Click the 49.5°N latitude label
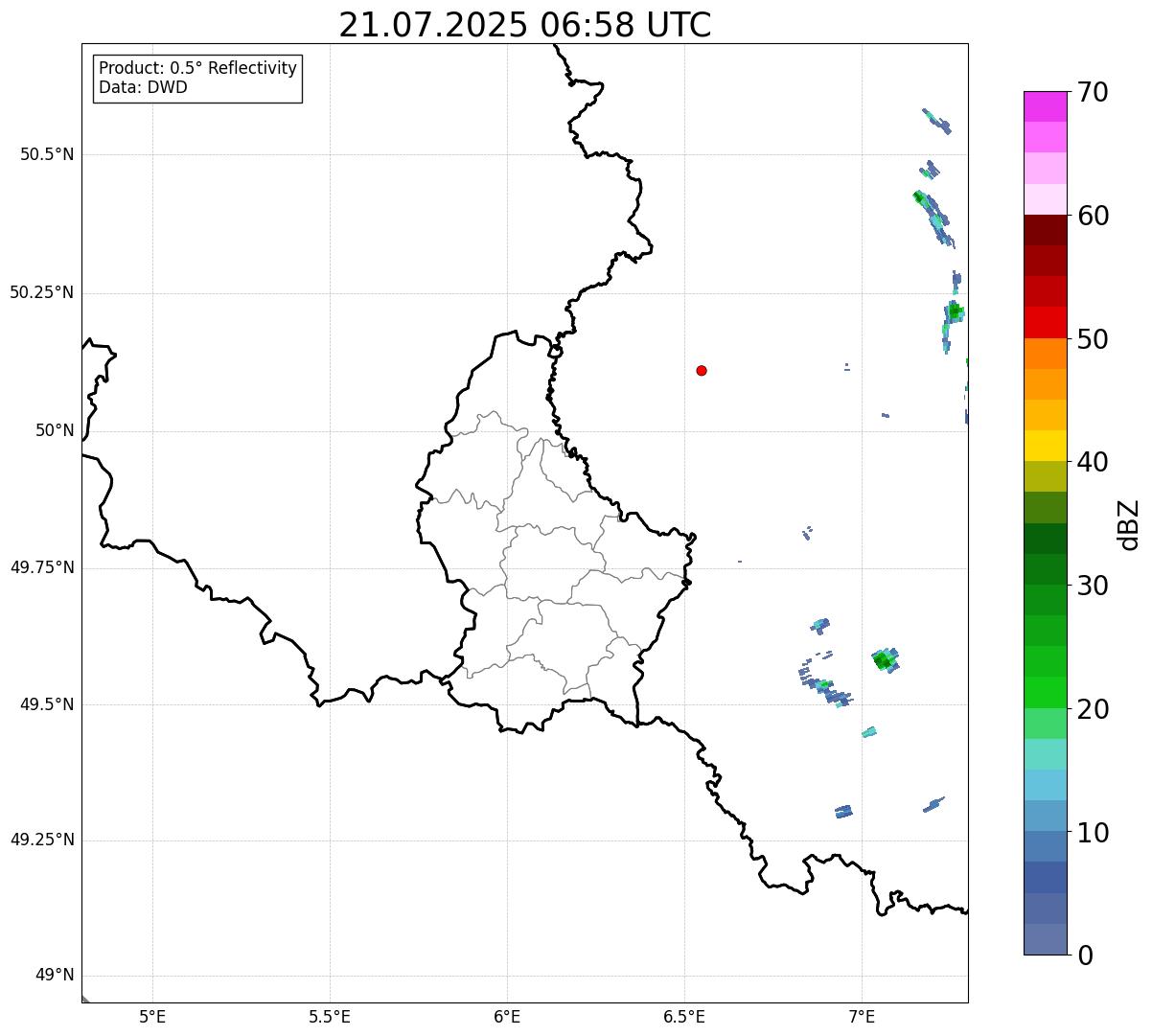The height and width of the screenshot is (1036, 1152). tap(47, 704)
